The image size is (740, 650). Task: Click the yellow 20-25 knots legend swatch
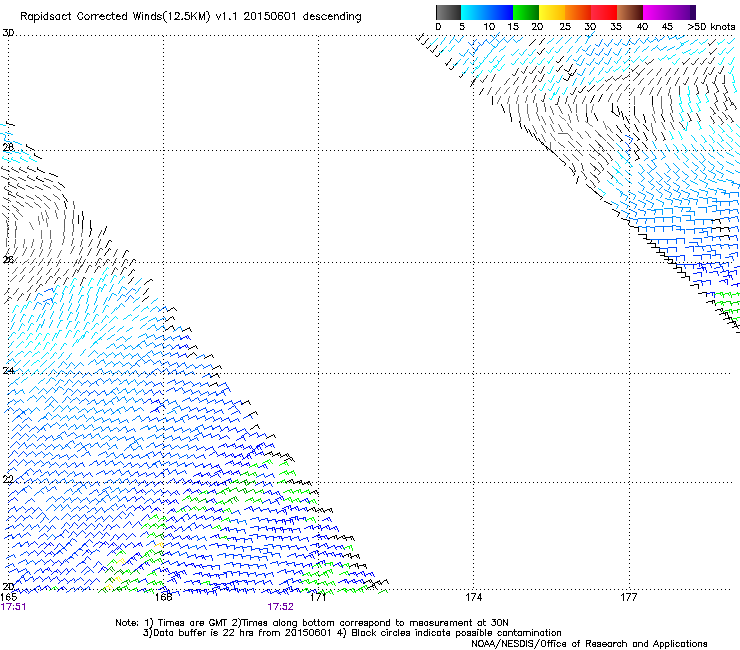[x=552, y=12]
